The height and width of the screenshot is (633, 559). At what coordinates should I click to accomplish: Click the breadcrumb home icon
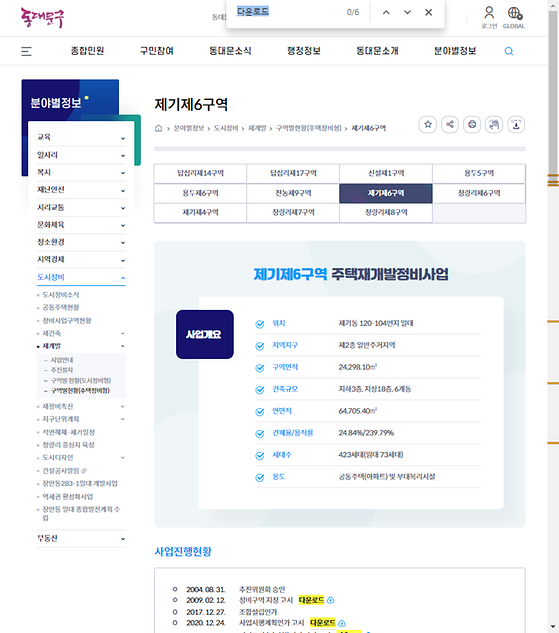[159, 128]
